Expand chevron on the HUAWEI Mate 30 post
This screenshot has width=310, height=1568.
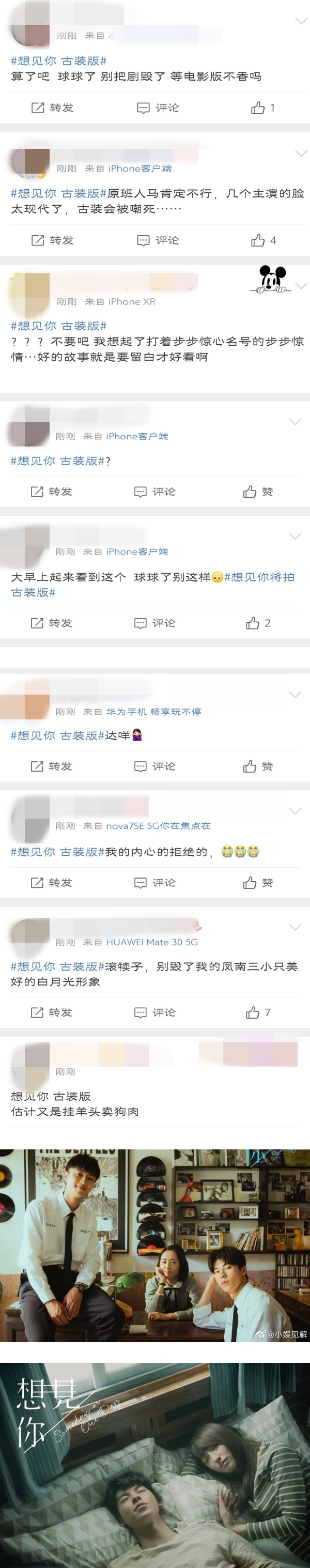[x=295, y=927]
